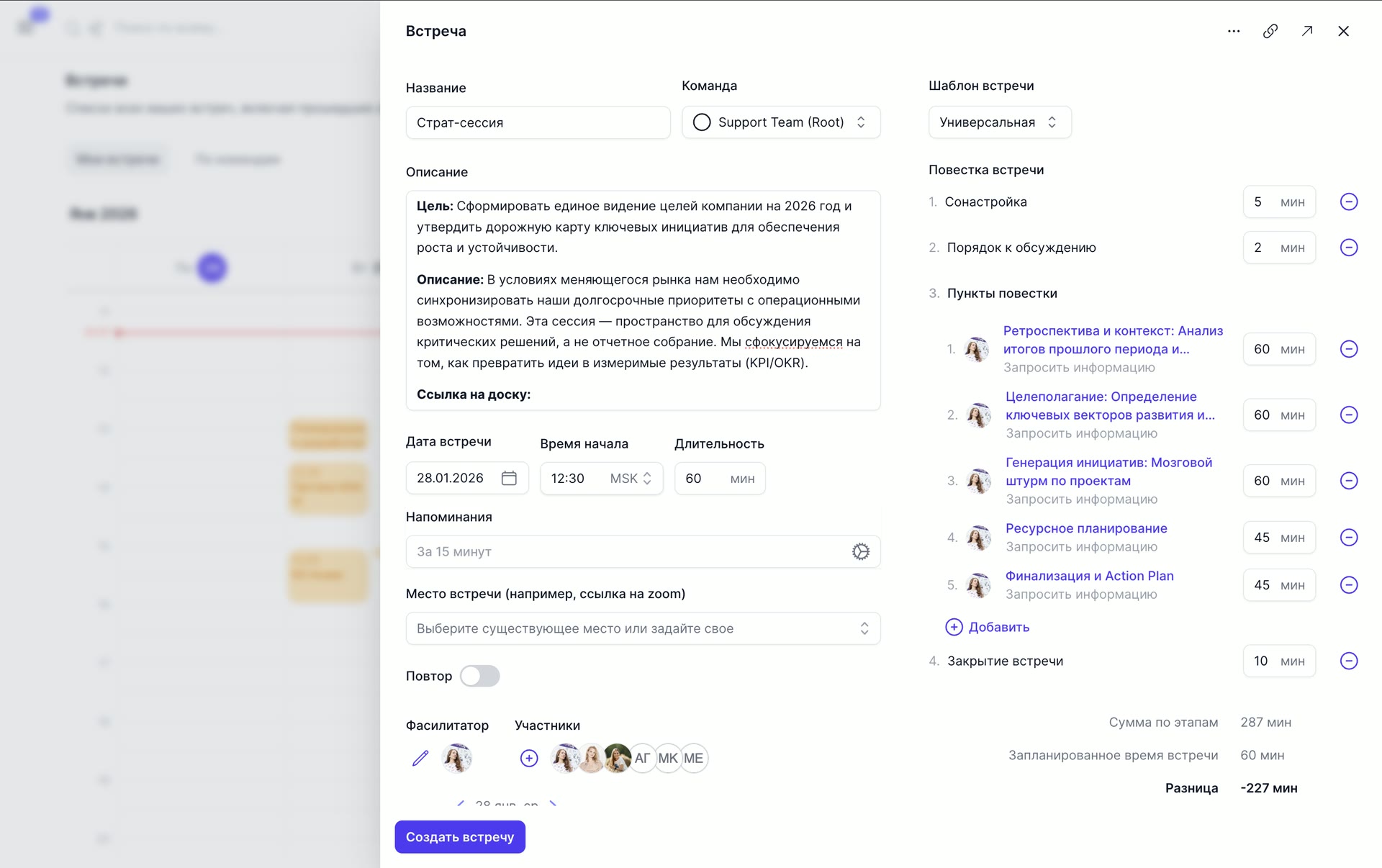The image size is (1382, 868).
Task: Click Запросить информацию under Ретроспектива item
Action: tap(1079, 367)
